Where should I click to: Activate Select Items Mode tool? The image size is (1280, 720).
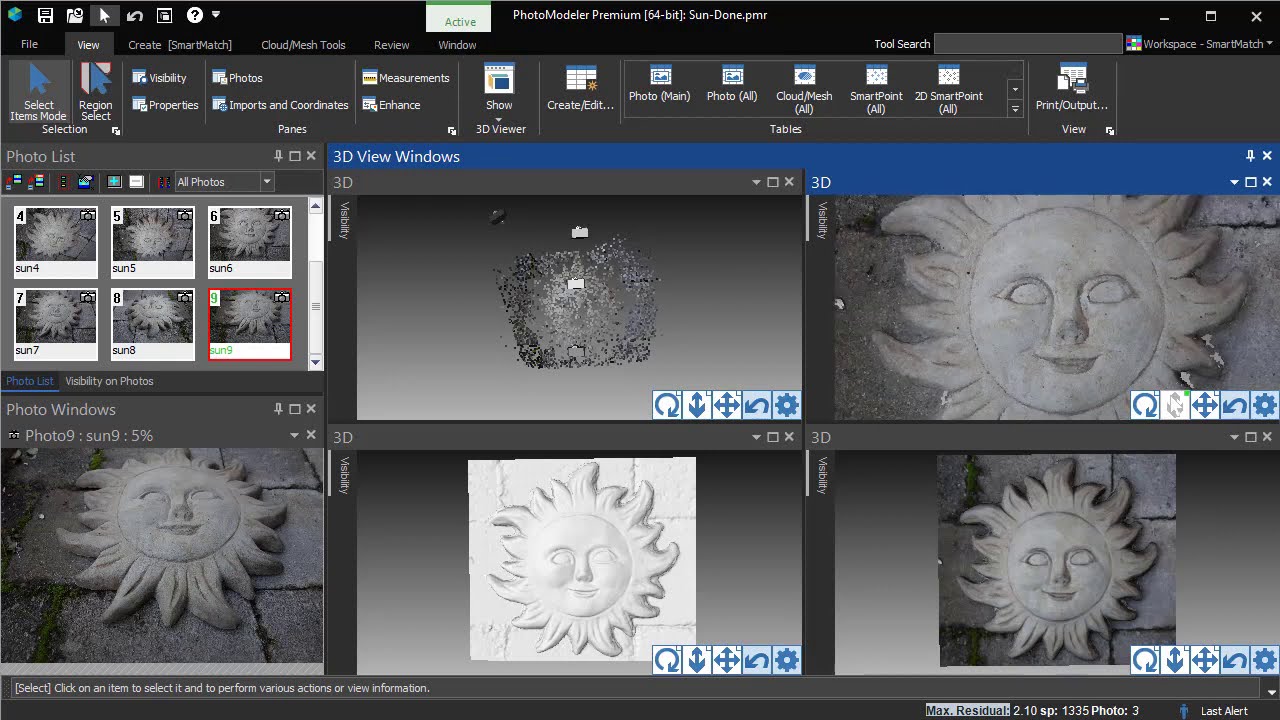(39, 92)
